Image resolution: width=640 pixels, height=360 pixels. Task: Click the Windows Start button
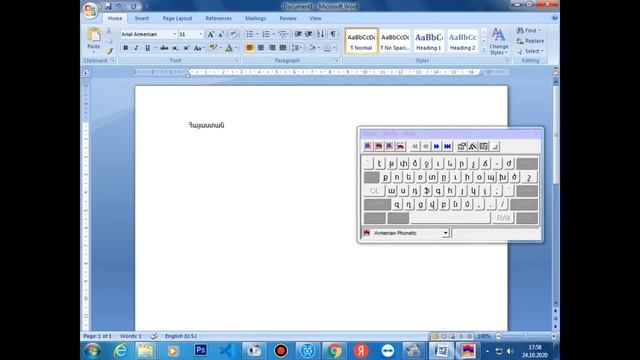[x=92, y=351]
